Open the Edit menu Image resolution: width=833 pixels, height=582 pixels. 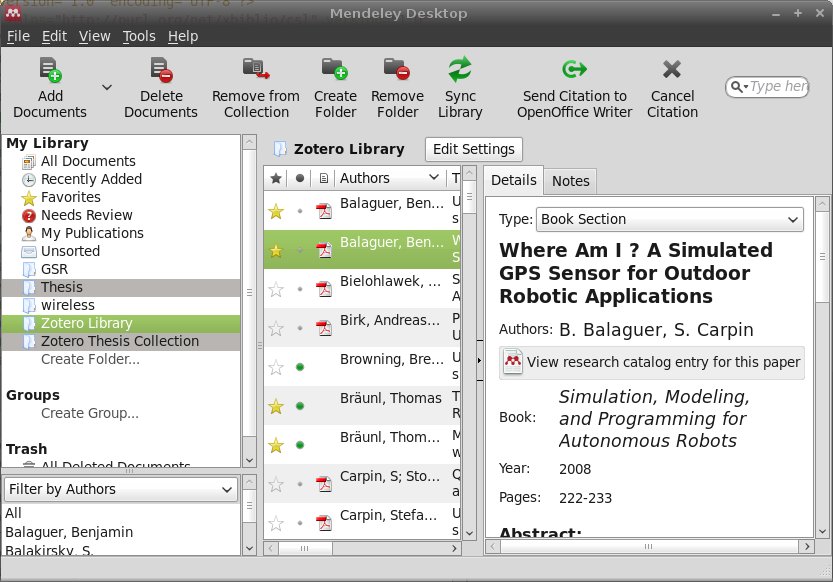(54, 36)
